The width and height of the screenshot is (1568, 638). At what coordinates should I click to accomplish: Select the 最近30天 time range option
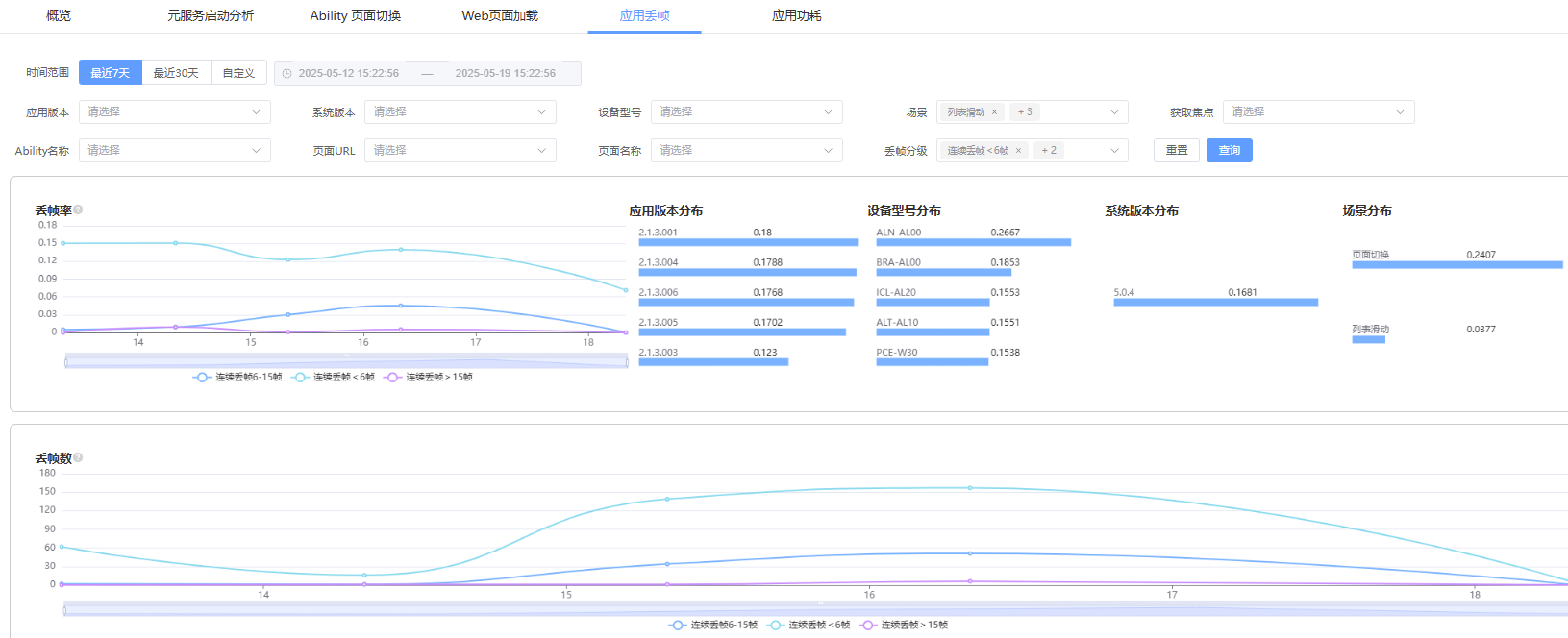pyautogui.click(x=176, y=73)
